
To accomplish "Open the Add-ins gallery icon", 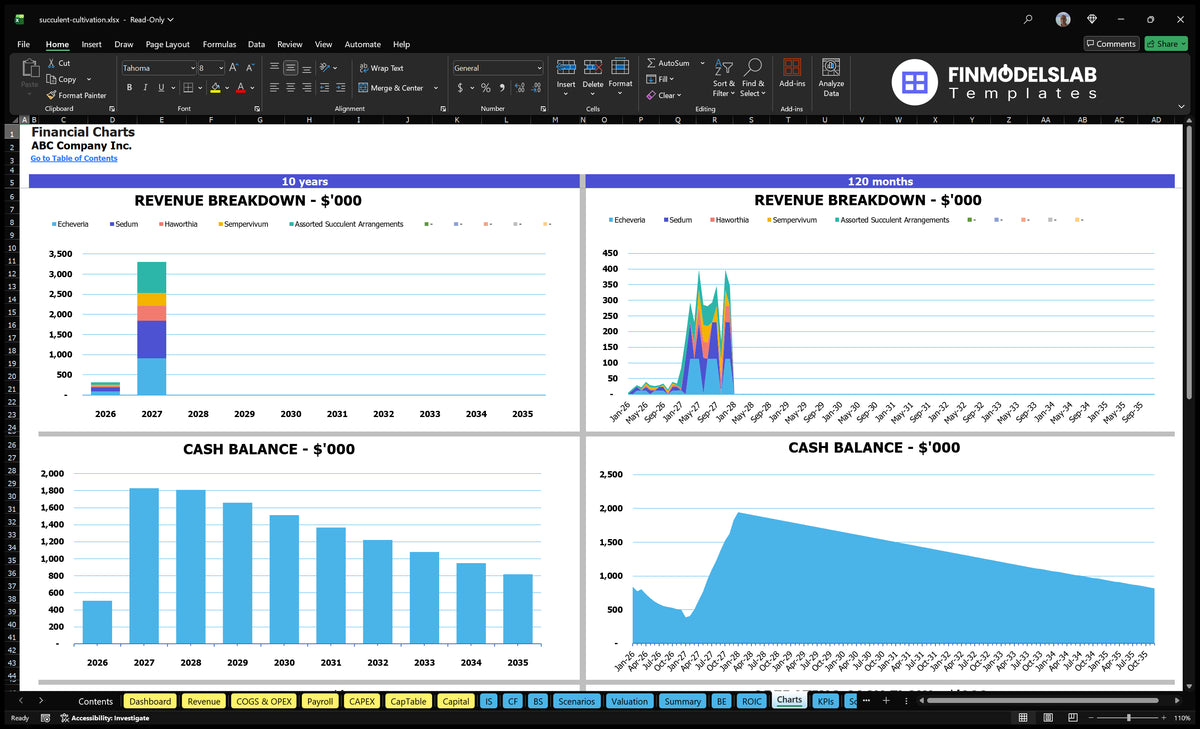I will tap(792, 67).
